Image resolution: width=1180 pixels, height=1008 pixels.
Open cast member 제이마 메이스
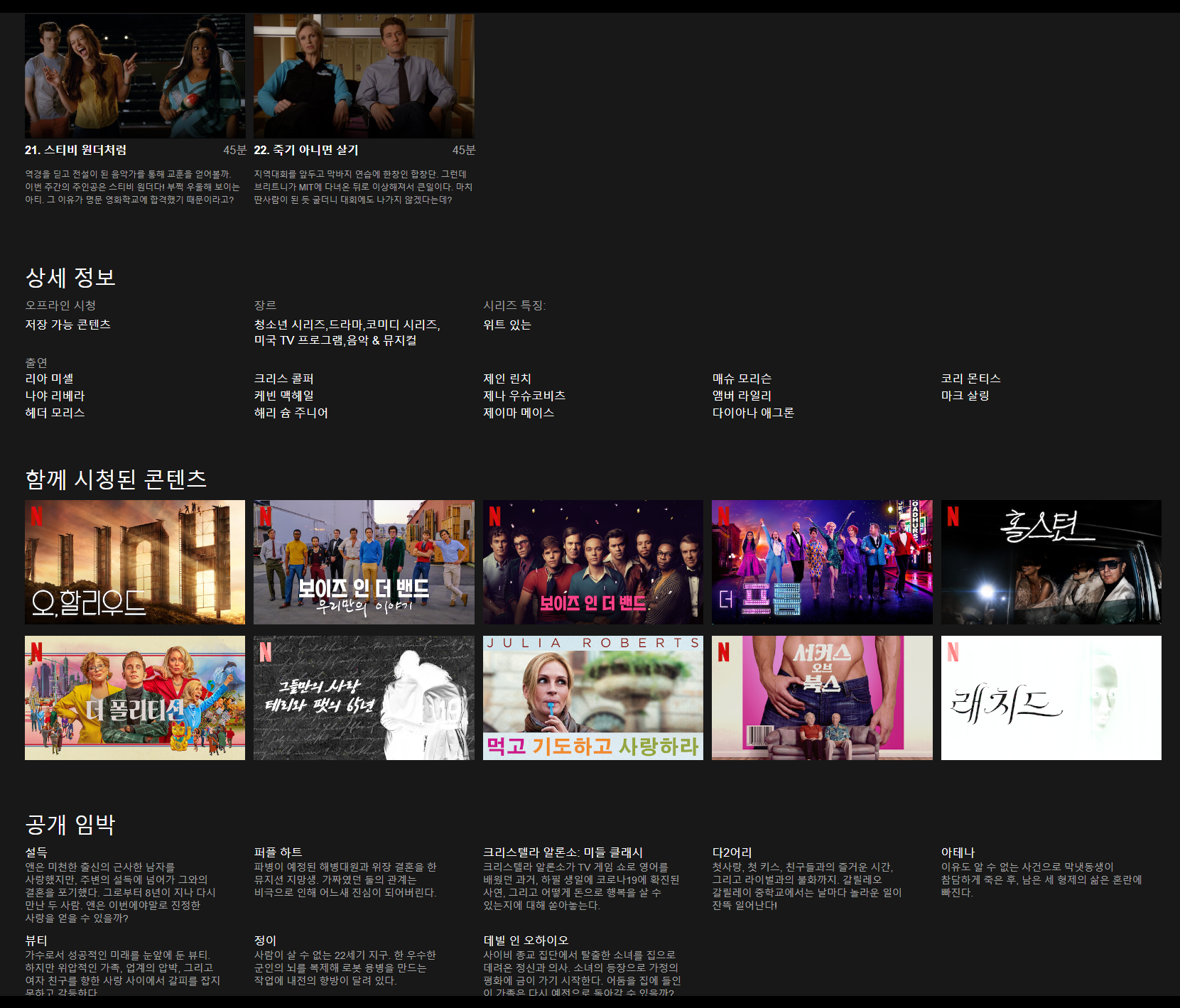point(519,413)
